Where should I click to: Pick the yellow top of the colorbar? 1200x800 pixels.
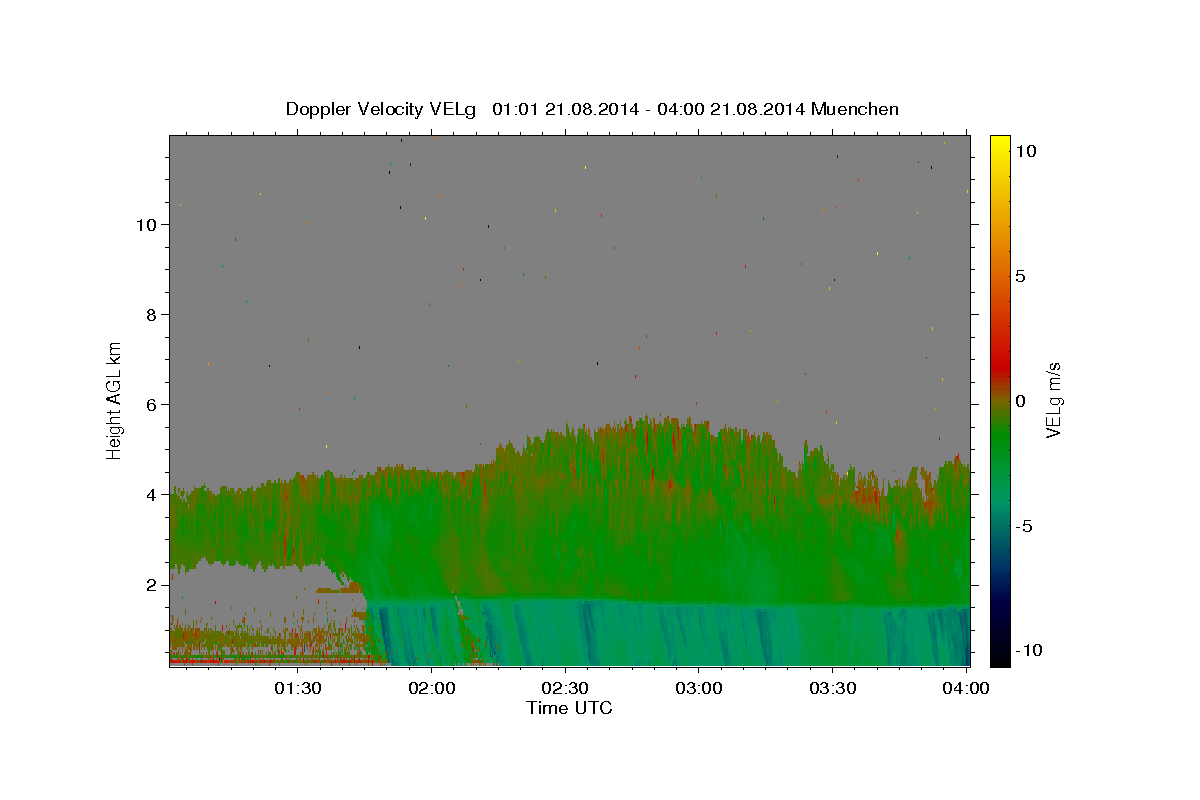1000,142
